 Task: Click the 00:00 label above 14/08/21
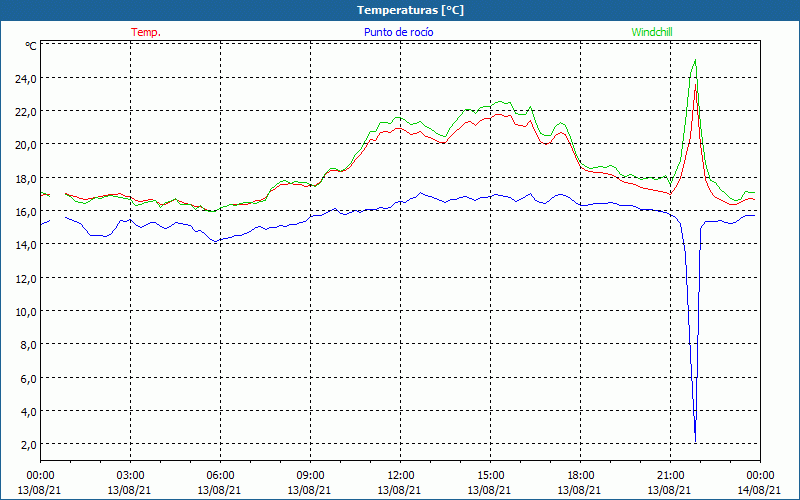(760, 476)
